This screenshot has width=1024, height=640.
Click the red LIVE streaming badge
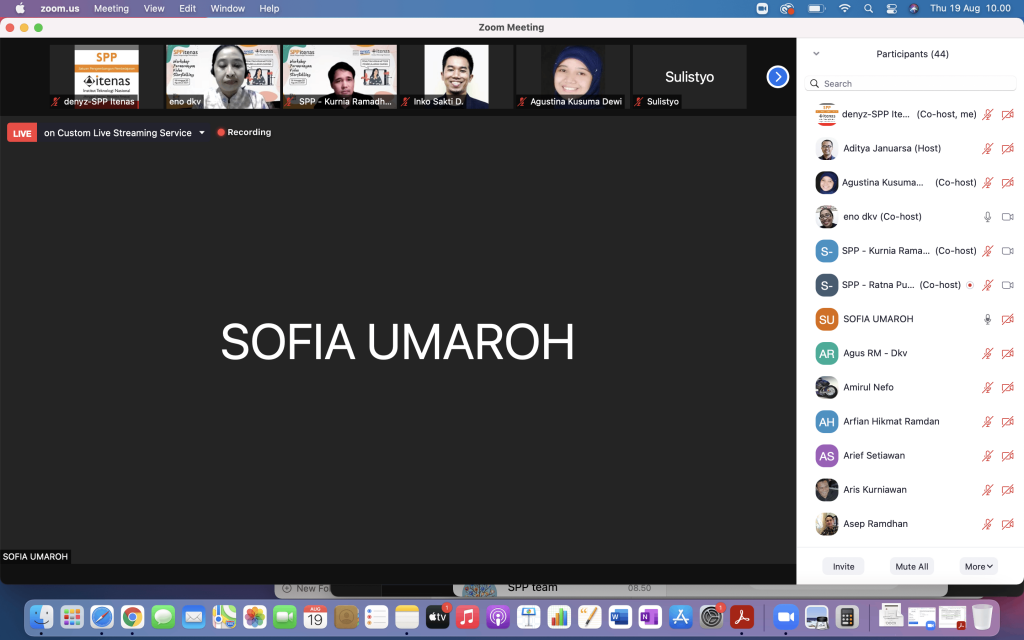click(x=22, y=133)
